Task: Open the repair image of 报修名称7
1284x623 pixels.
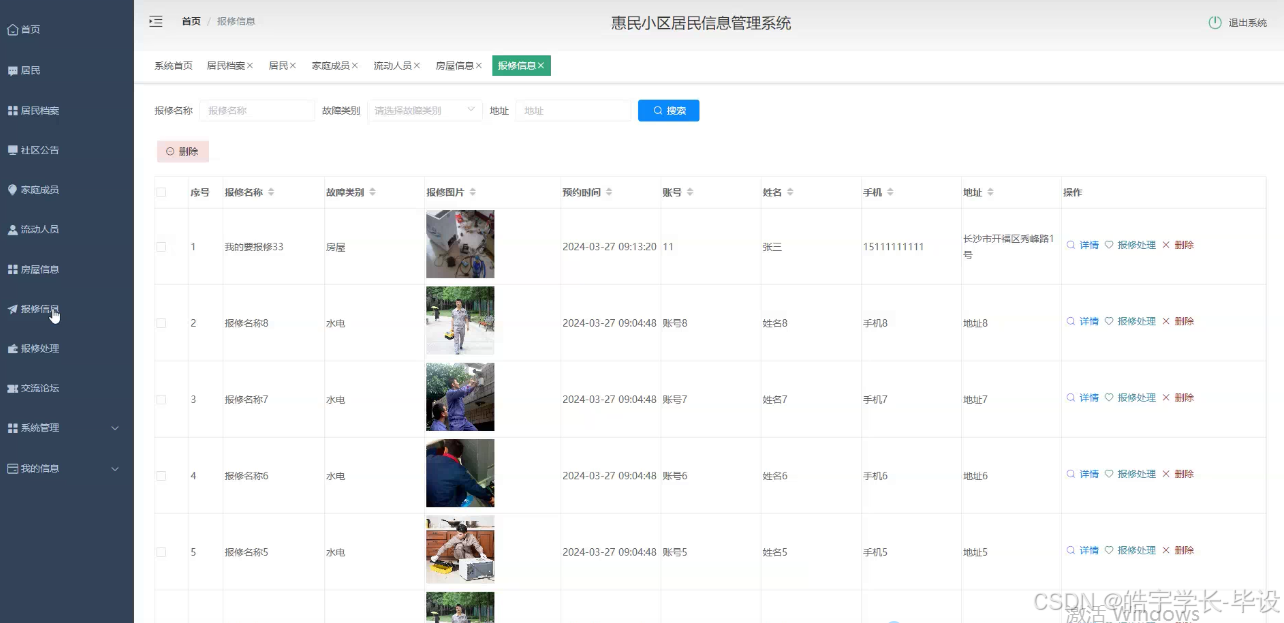Action: (460, 397)
